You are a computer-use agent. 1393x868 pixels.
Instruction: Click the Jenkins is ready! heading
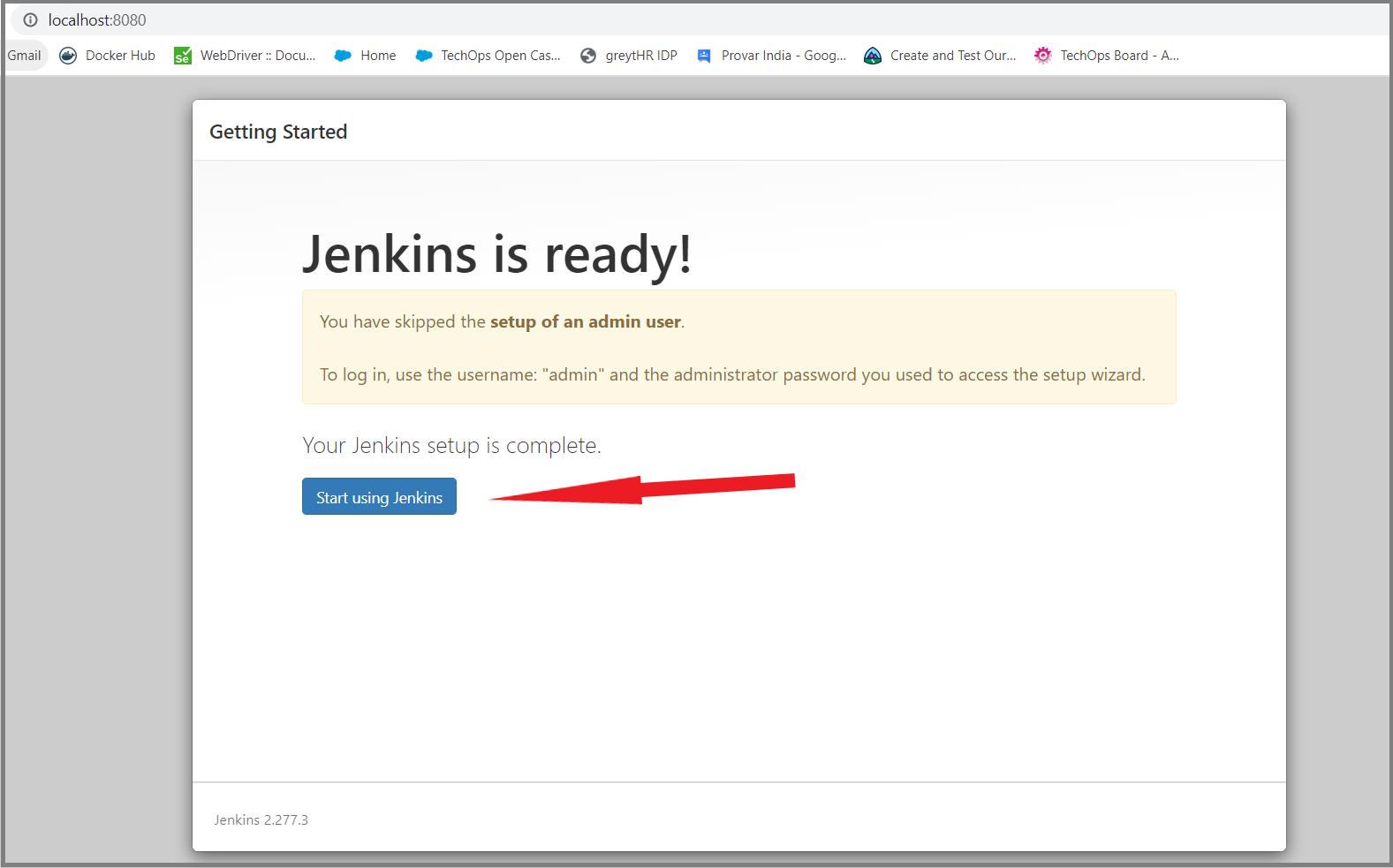pyautogui.click(x=496, y=254)
